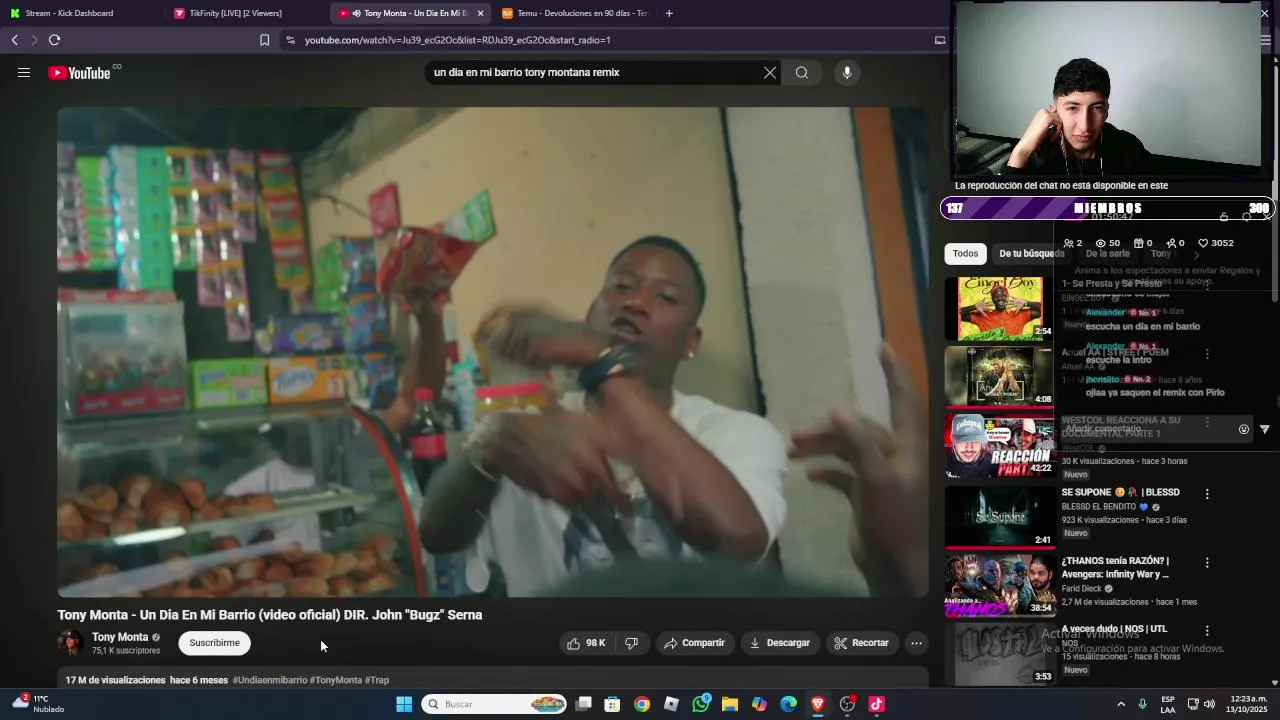Open options for A veces dudo | NOS video
Image resolution: width=1280 pixels, height=720 pixels.
pyautogui.click(x=1207, y=631)
